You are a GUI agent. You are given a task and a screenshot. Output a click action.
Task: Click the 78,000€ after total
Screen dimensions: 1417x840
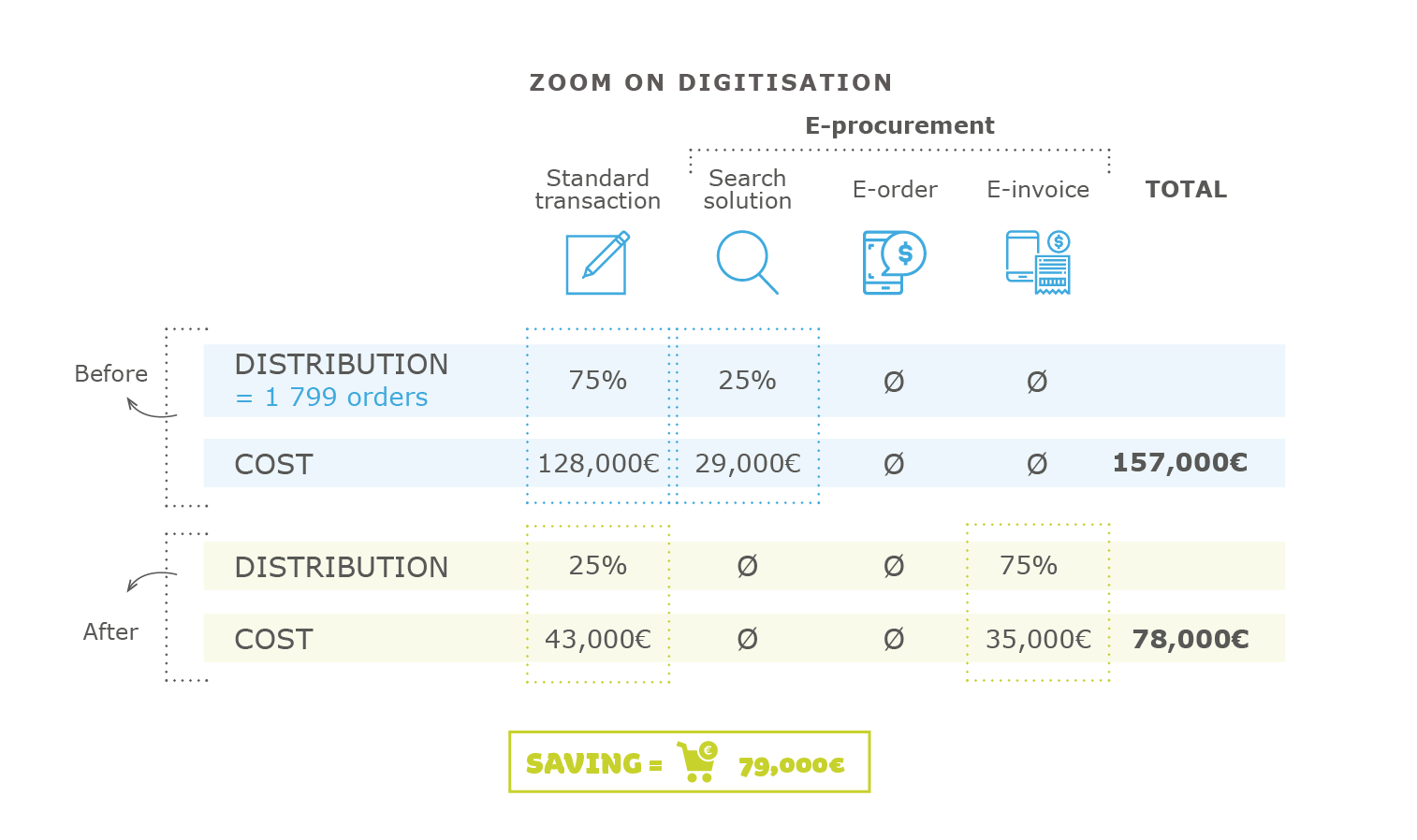[1190, 639]
